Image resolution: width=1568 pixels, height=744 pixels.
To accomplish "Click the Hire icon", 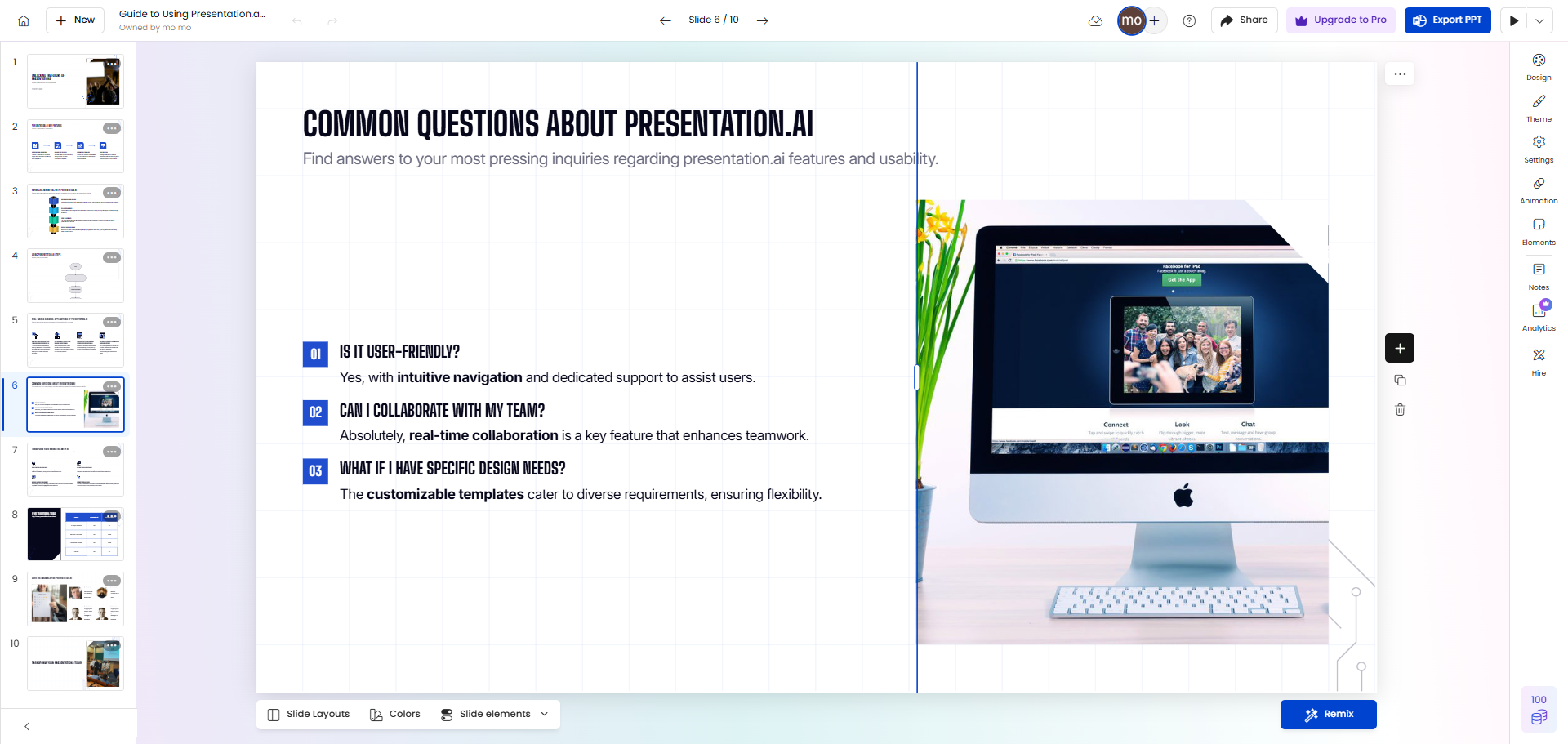I will click(1539, 361).
